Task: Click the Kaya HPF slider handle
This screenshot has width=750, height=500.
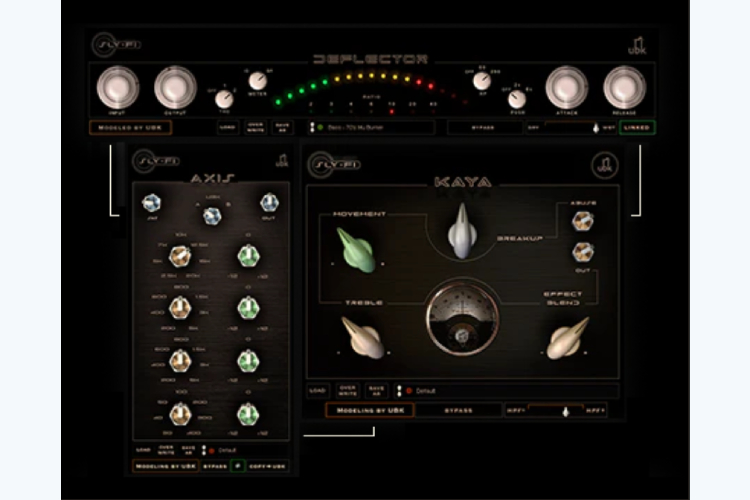Action: [566, 411]
